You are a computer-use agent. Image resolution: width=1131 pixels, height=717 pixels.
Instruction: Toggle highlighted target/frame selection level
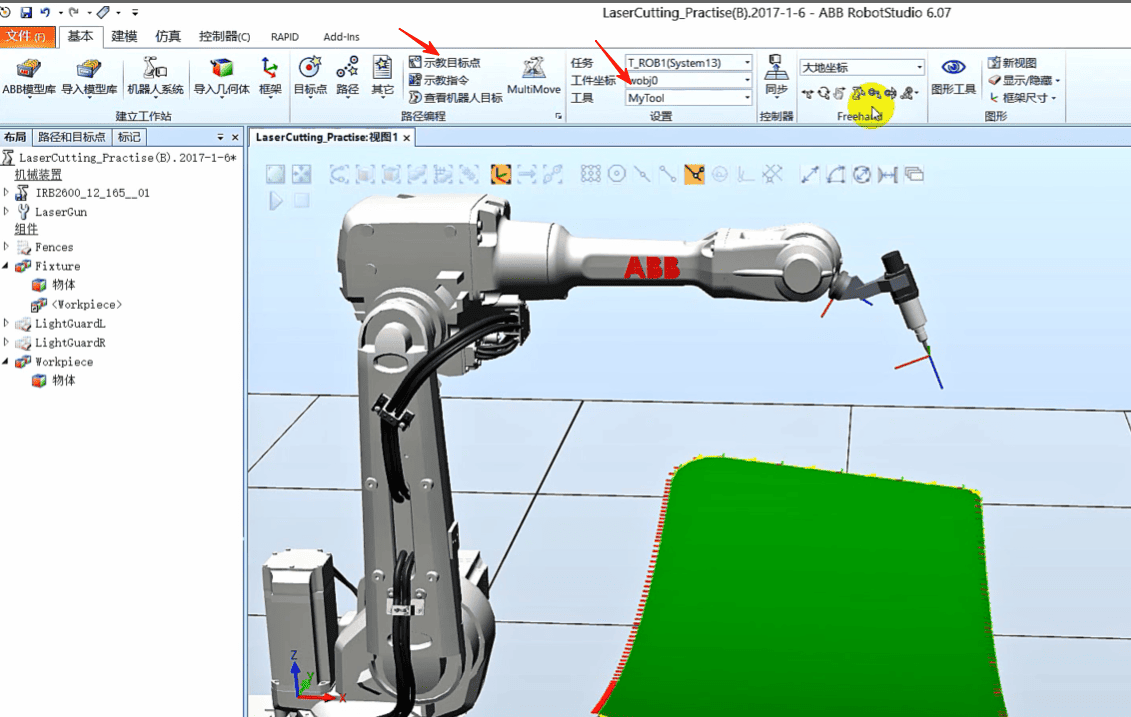pos(501,174)
